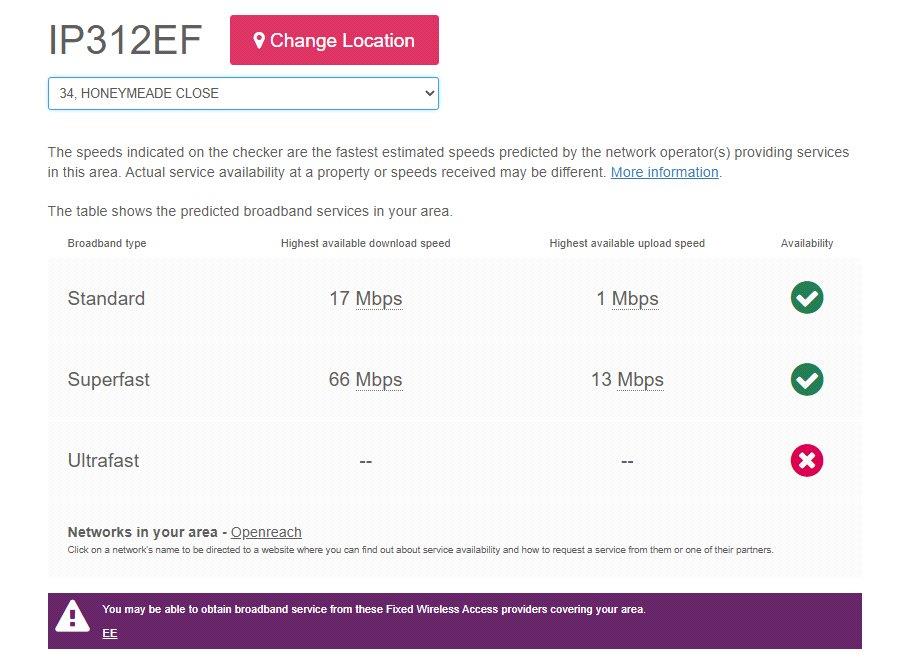Click the 17 Mbps download speed value
Image resolution: width=907 pixels, height=663 pixels.
[366, 299]
